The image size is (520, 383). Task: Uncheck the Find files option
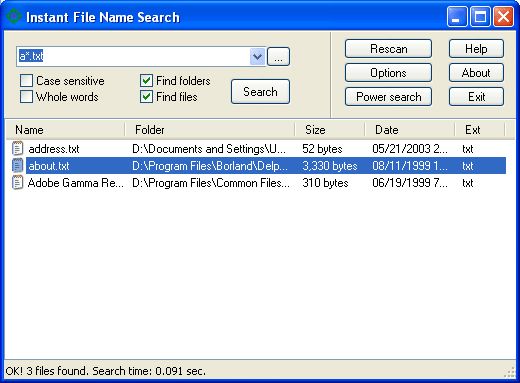(146, 97)
